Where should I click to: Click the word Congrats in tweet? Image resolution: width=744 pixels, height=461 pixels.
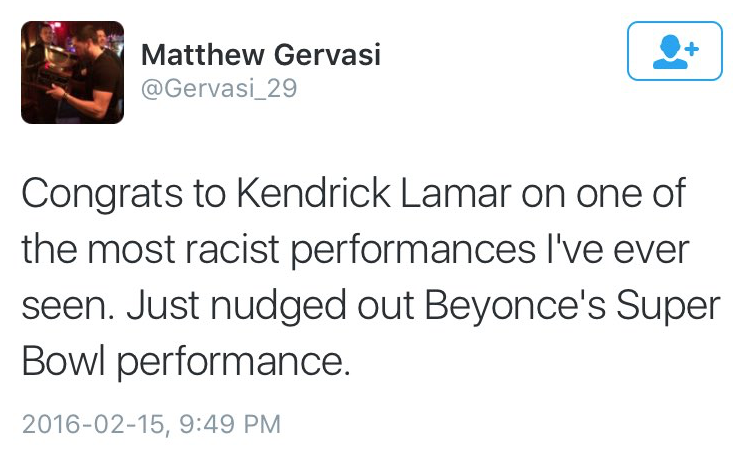[x=102, y=194]
